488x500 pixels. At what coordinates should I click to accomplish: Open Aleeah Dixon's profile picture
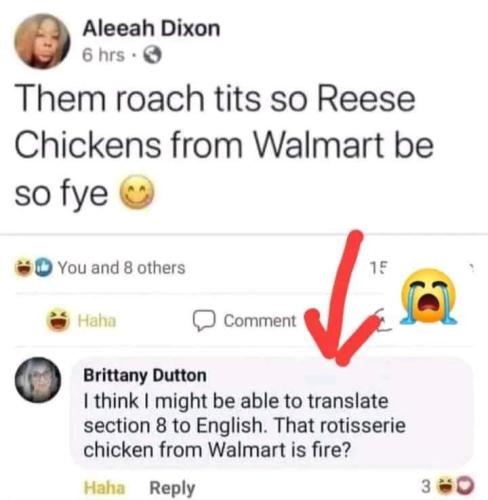pyautogui.click(x=42, y=41)
